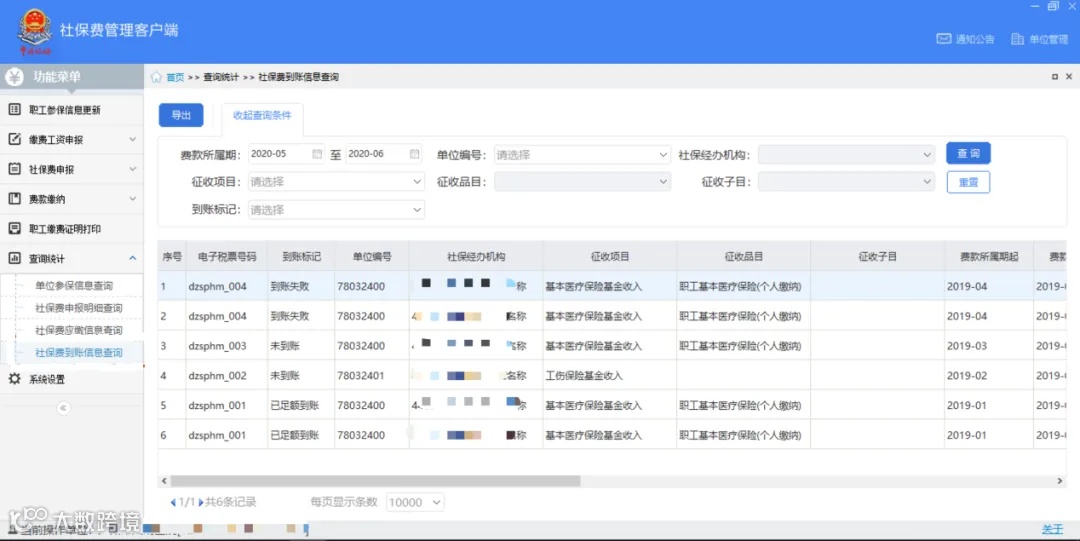1080x541 pixels.
Task: Click the 首页 breadcrumb link
Action: pos(175,77)
